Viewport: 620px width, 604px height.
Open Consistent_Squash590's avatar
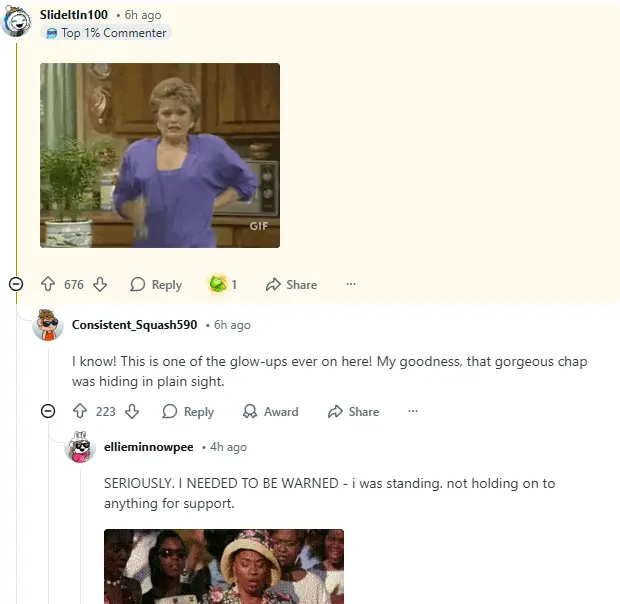point(48,325)
